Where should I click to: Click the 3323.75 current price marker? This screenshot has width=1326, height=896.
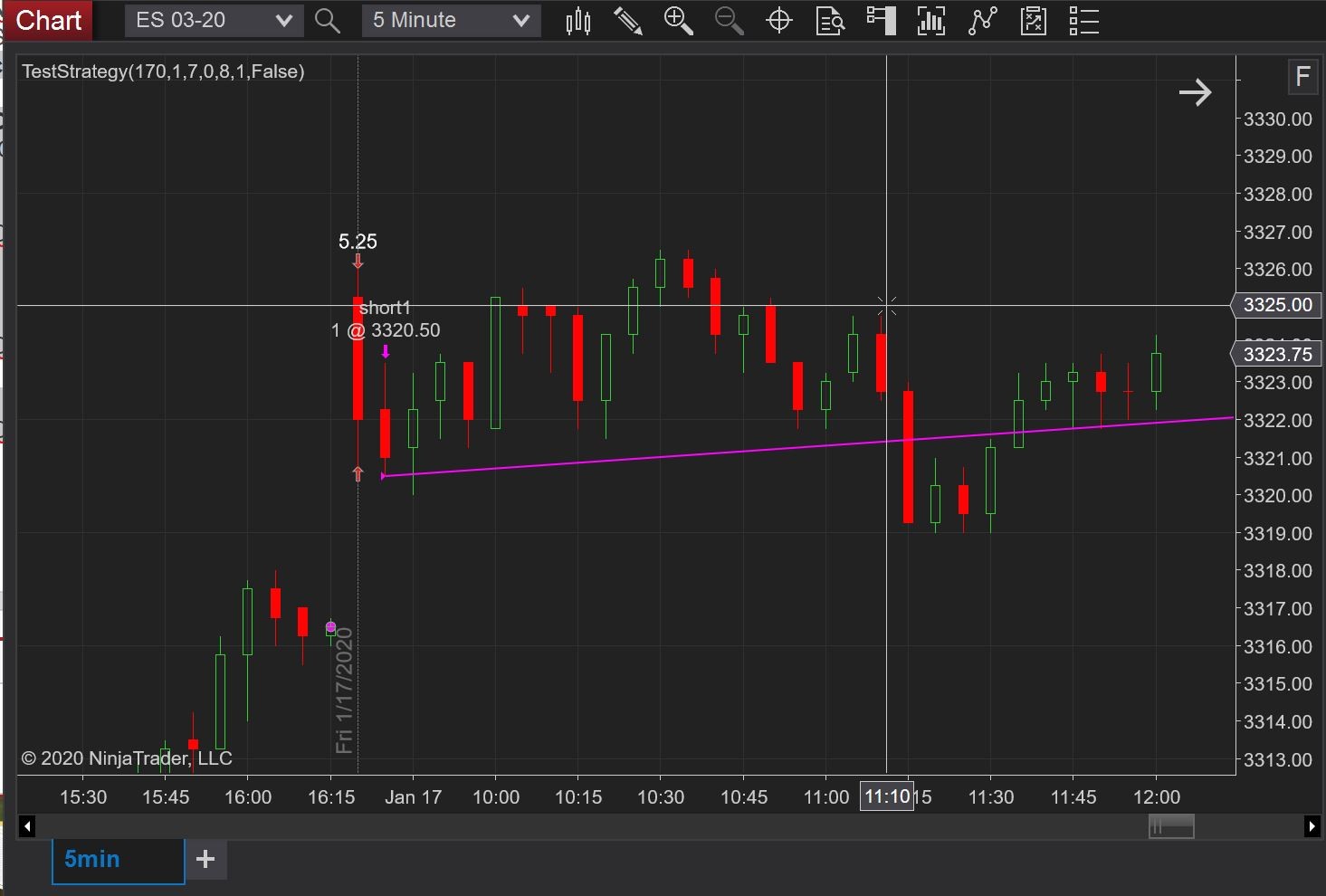1277,355
